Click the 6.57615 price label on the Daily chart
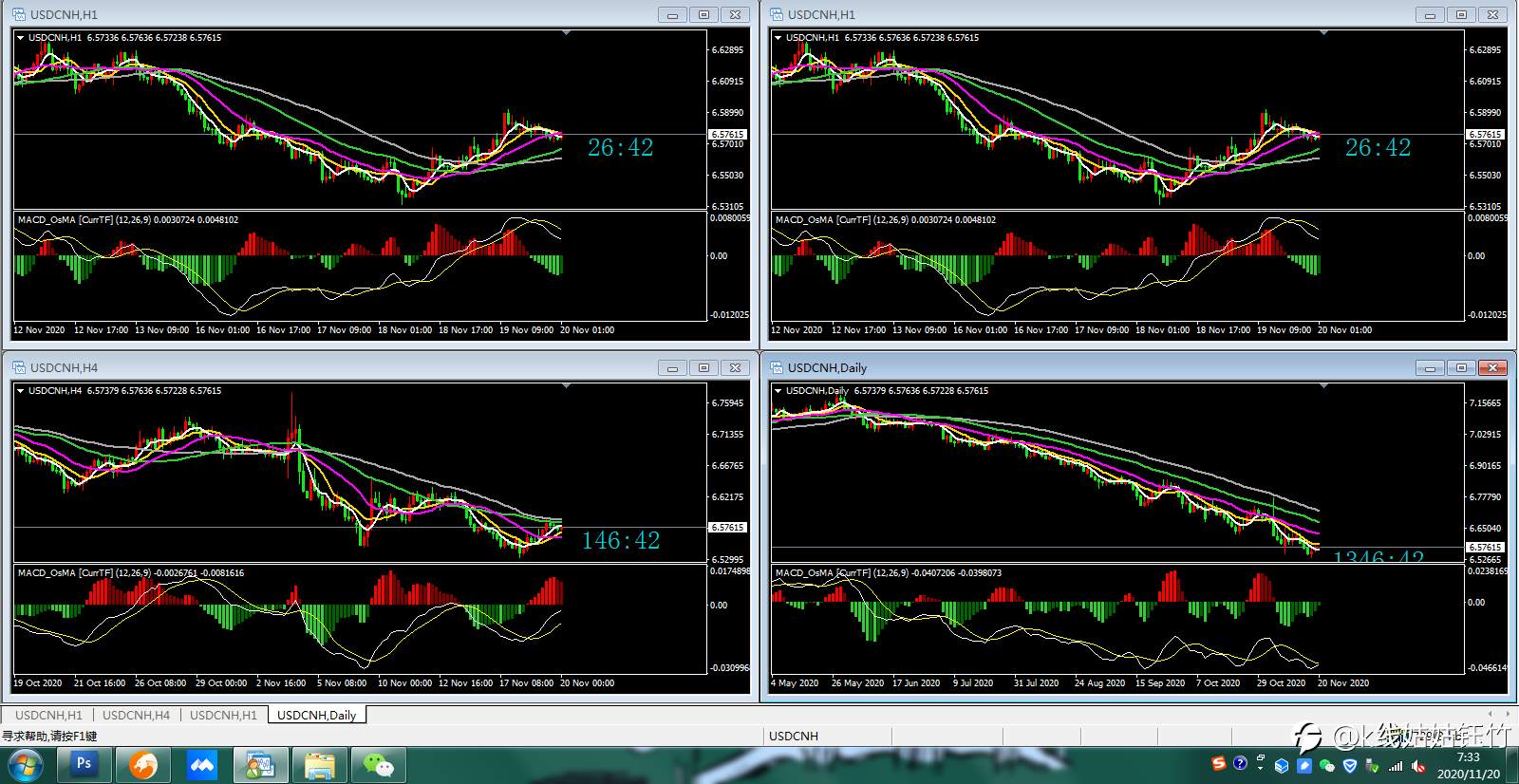This screenshot has height=784, width=1519. coord(1486,547)
